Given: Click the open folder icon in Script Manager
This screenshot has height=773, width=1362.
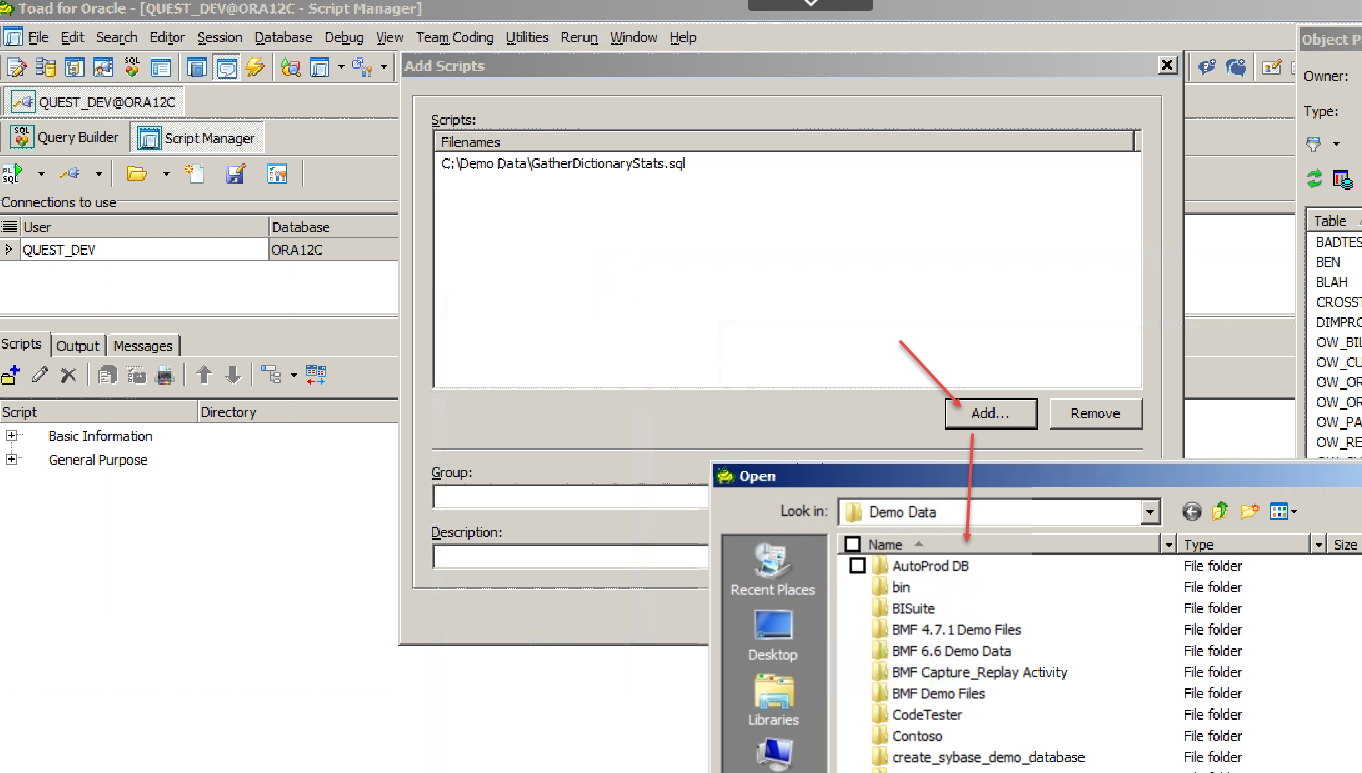Looking at the screenshot, I should pyautogui.click(x=137, y=174).
